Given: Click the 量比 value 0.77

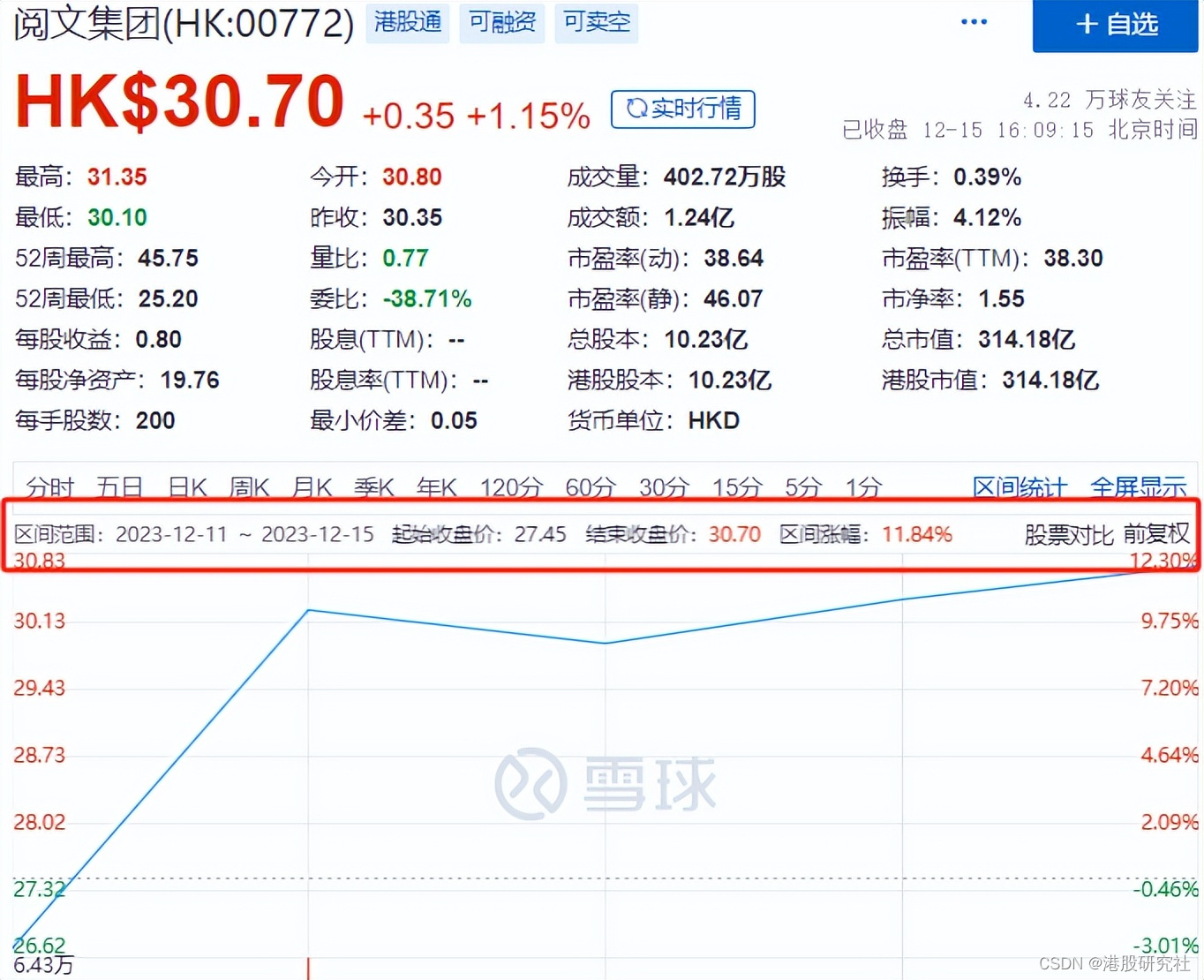Looking at the screenshot, I should pyautogui.click(x=405, y=258).
